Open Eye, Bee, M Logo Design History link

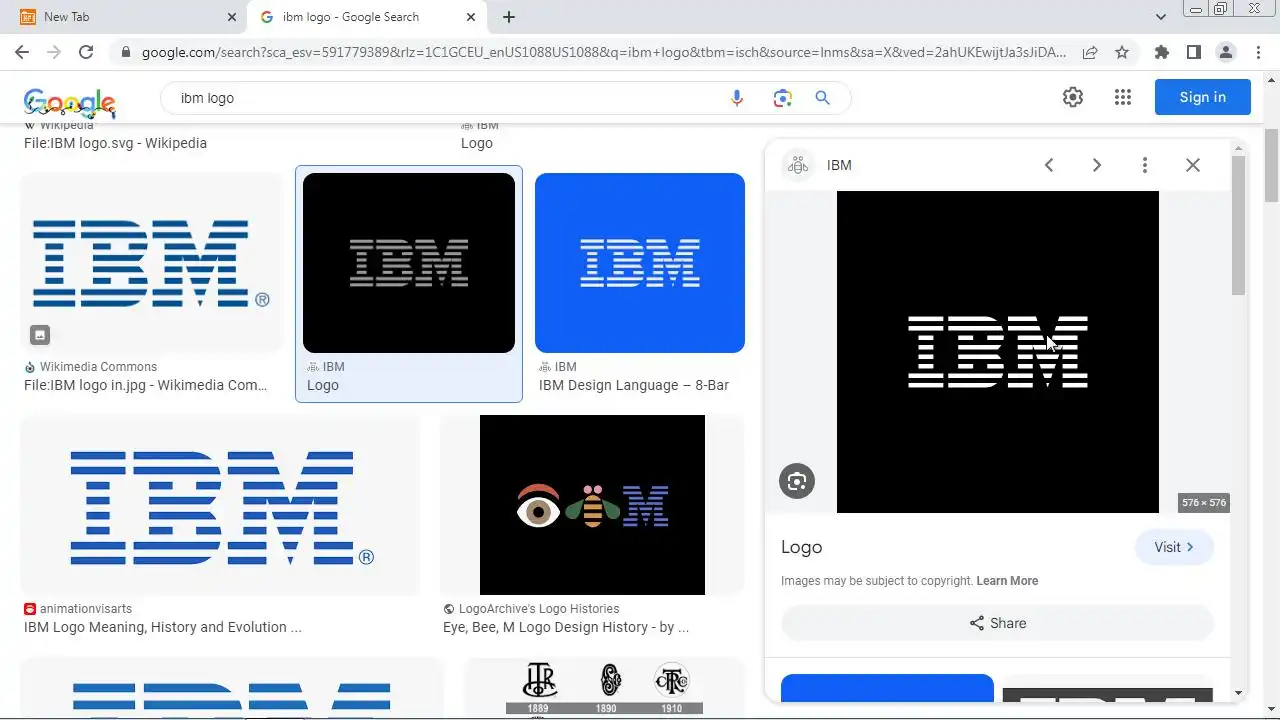pyautogui.click(x=566, y=627)
